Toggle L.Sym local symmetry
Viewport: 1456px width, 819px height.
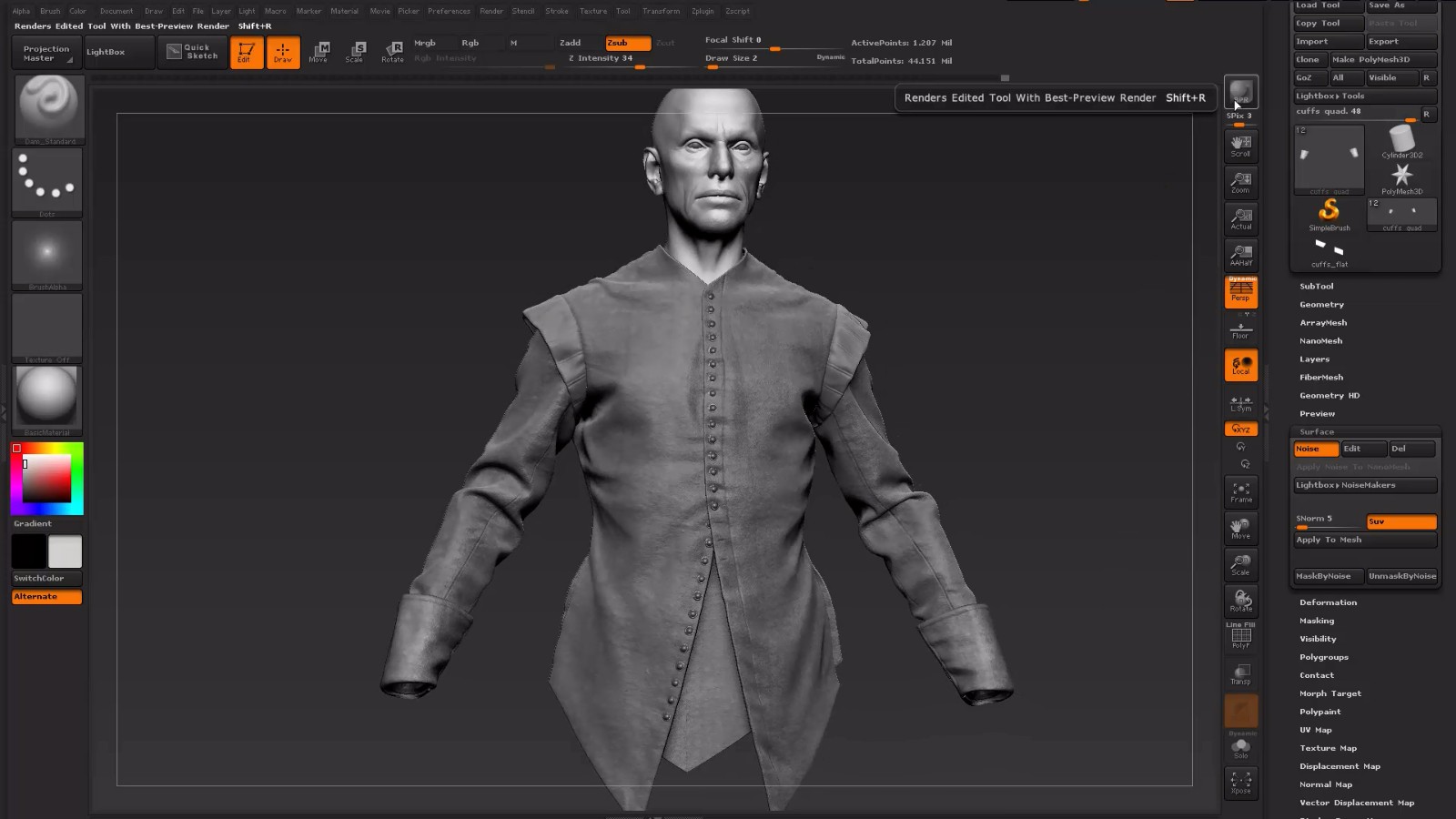pos(1240,403)
